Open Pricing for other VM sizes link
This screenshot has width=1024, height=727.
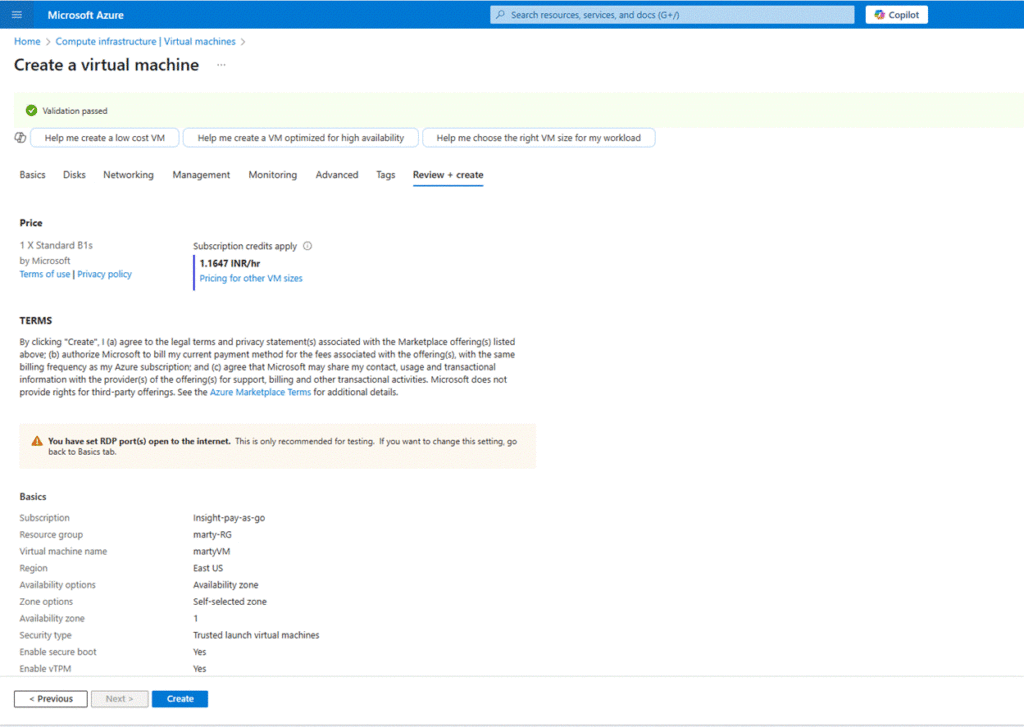pos(251,279)
